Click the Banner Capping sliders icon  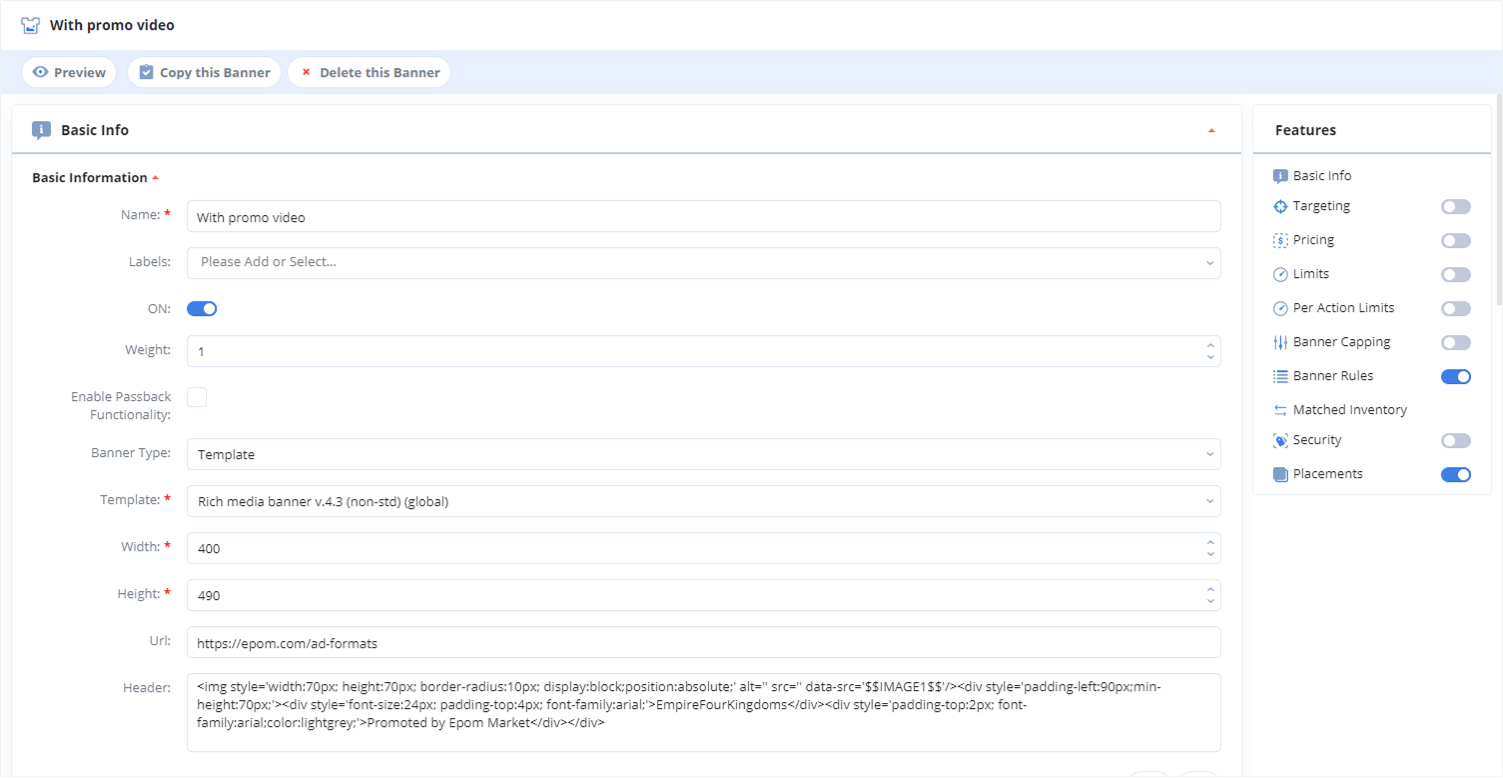tap(1281, 342)
